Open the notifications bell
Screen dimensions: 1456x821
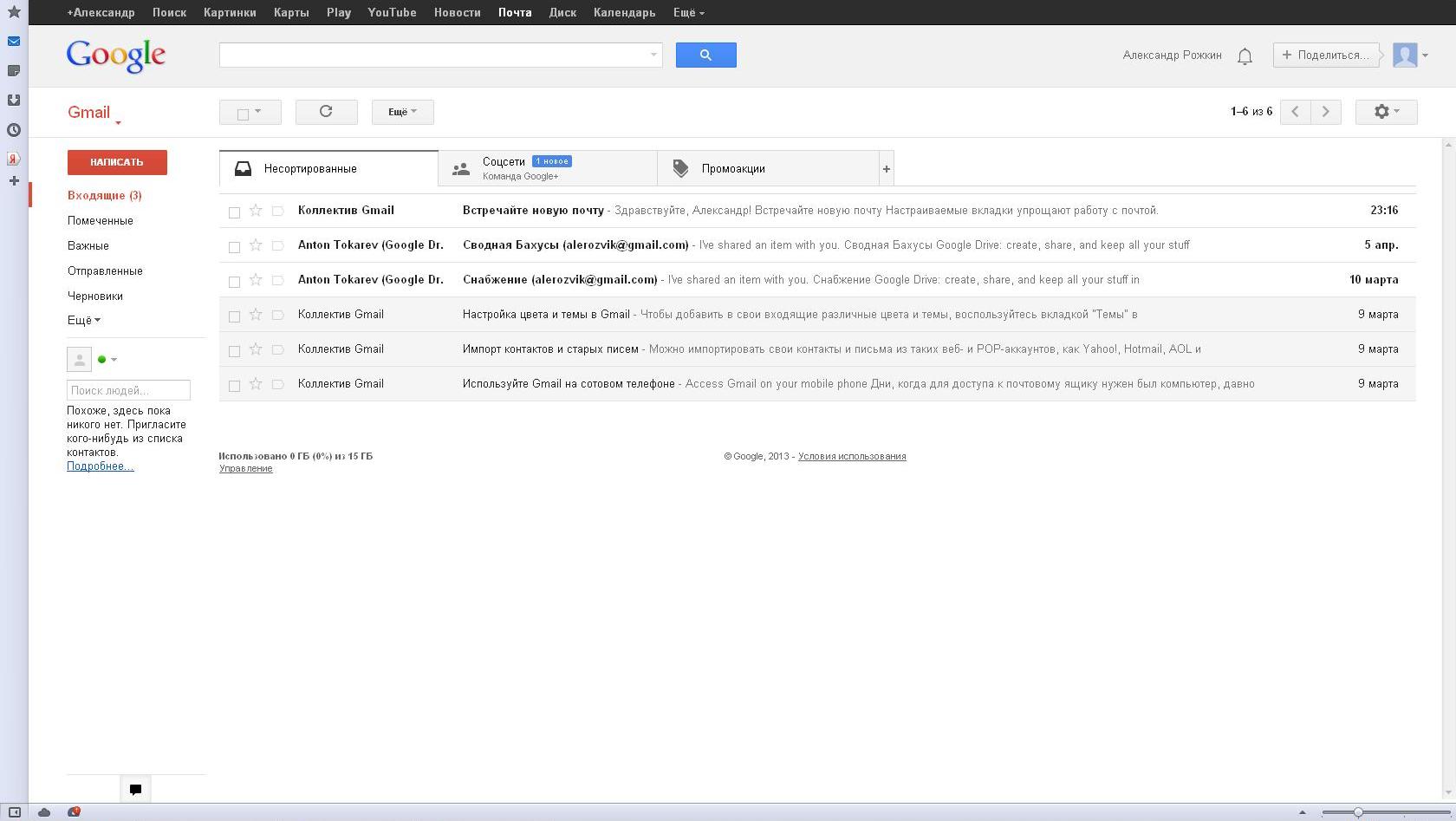(x=1245, y=56)
